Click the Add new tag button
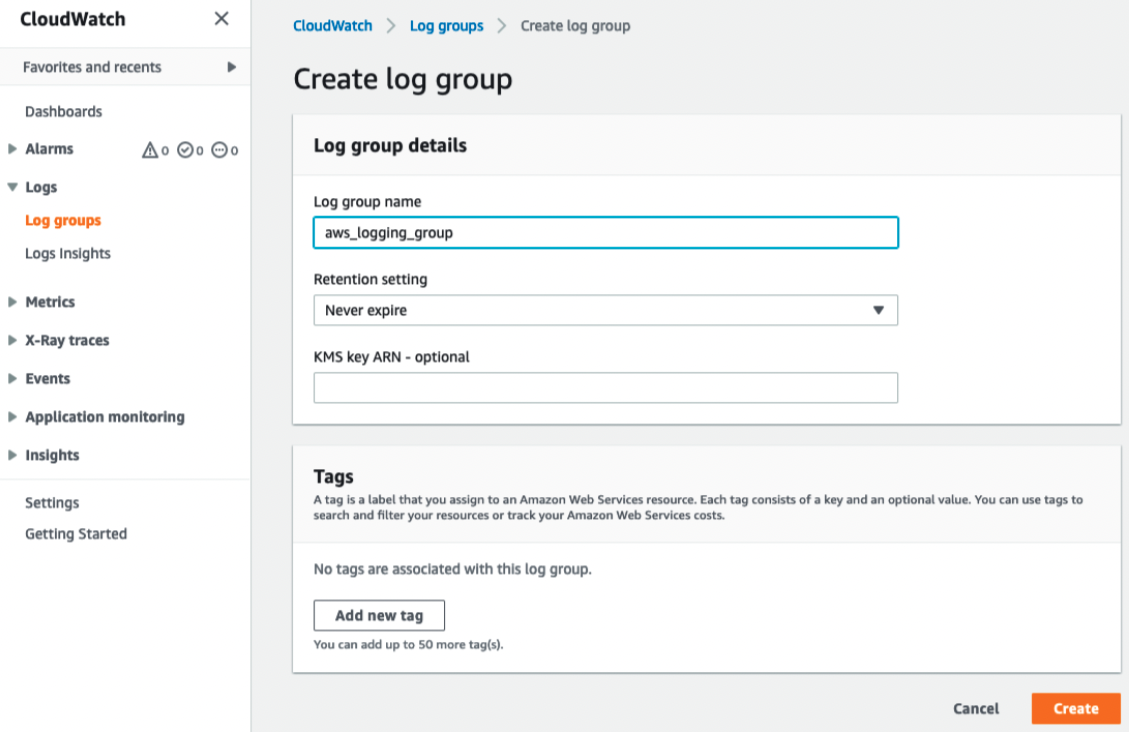This screenshot has height=732, width=1129. pyautogui.click(x=379, y=615)
